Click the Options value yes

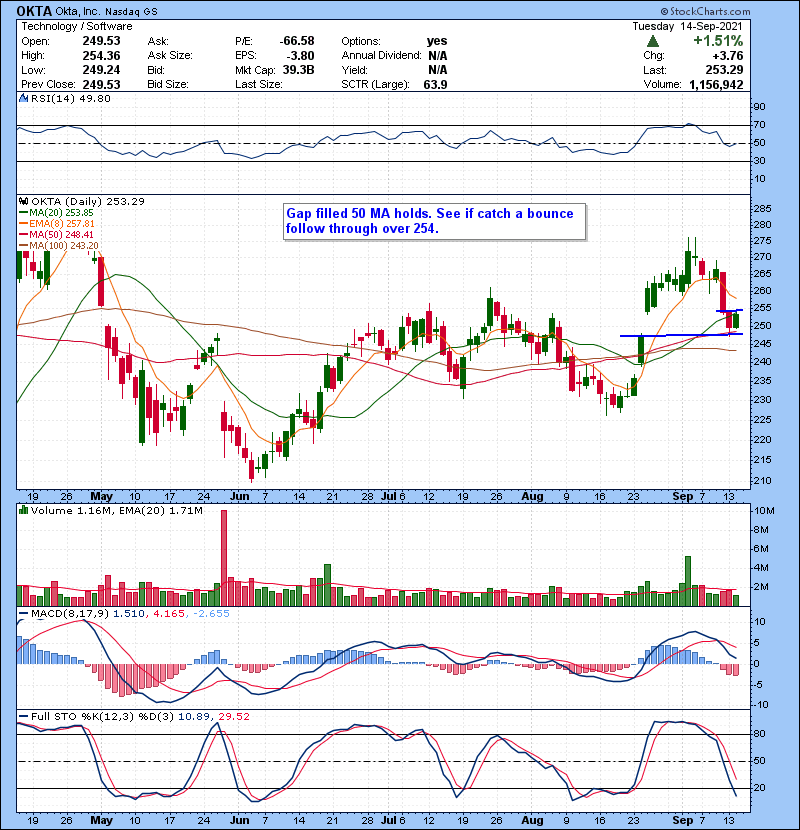437,41
